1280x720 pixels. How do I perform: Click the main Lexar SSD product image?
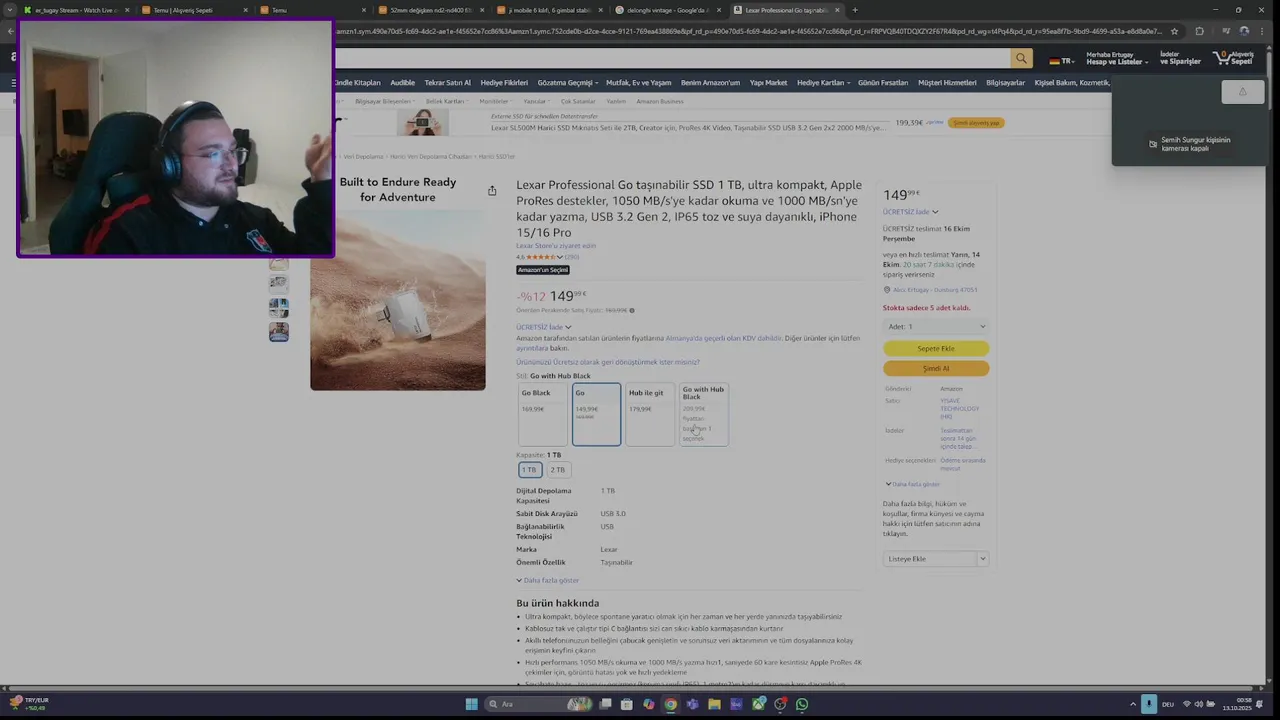point(398,301)
